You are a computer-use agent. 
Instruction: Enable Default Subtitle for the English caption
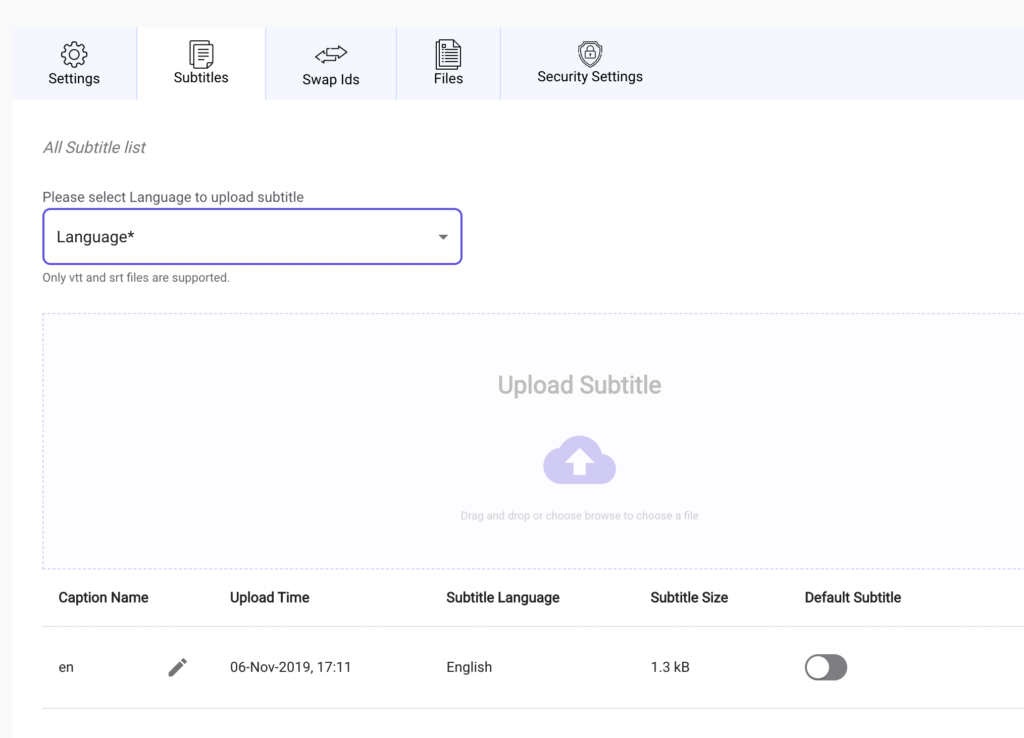tap(825, 667)
